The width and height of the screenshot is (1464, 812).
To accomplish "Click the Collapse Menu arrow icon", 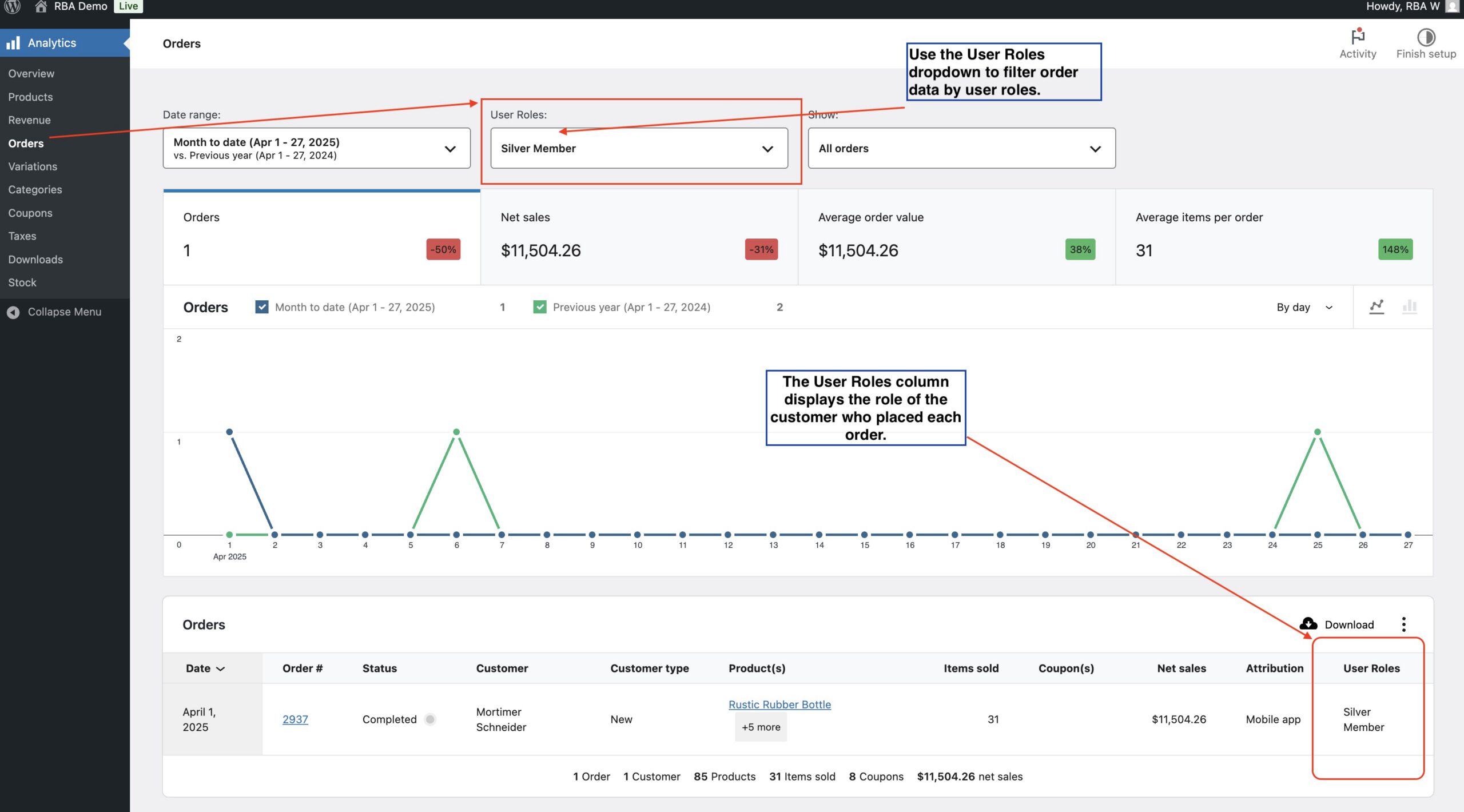I will pos(13,312).
